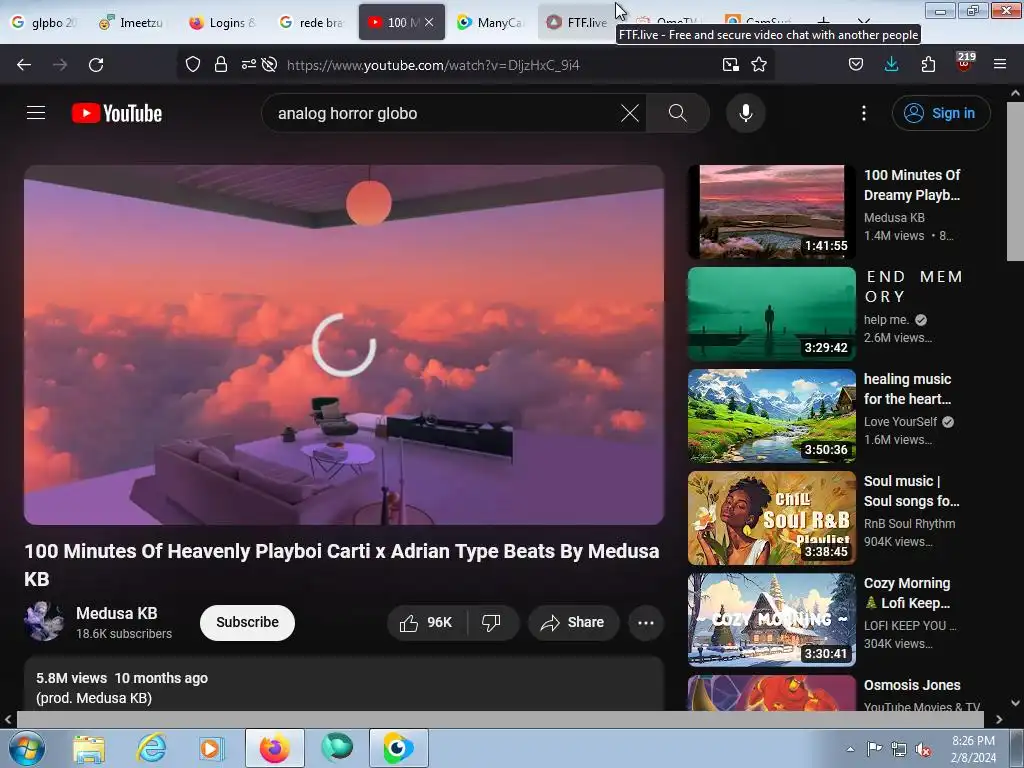The height and width of the screenshot is (768, 1024).
Task: Go to YouTube home via logo
Action: tap(117, 113)
